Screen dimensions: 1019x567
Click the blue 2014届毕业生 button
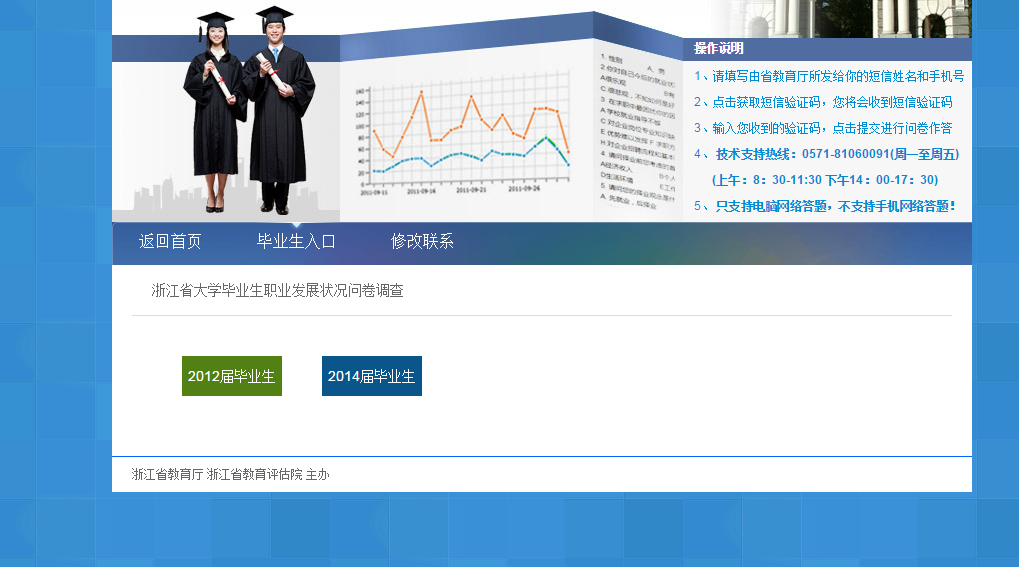click(372, 376)
